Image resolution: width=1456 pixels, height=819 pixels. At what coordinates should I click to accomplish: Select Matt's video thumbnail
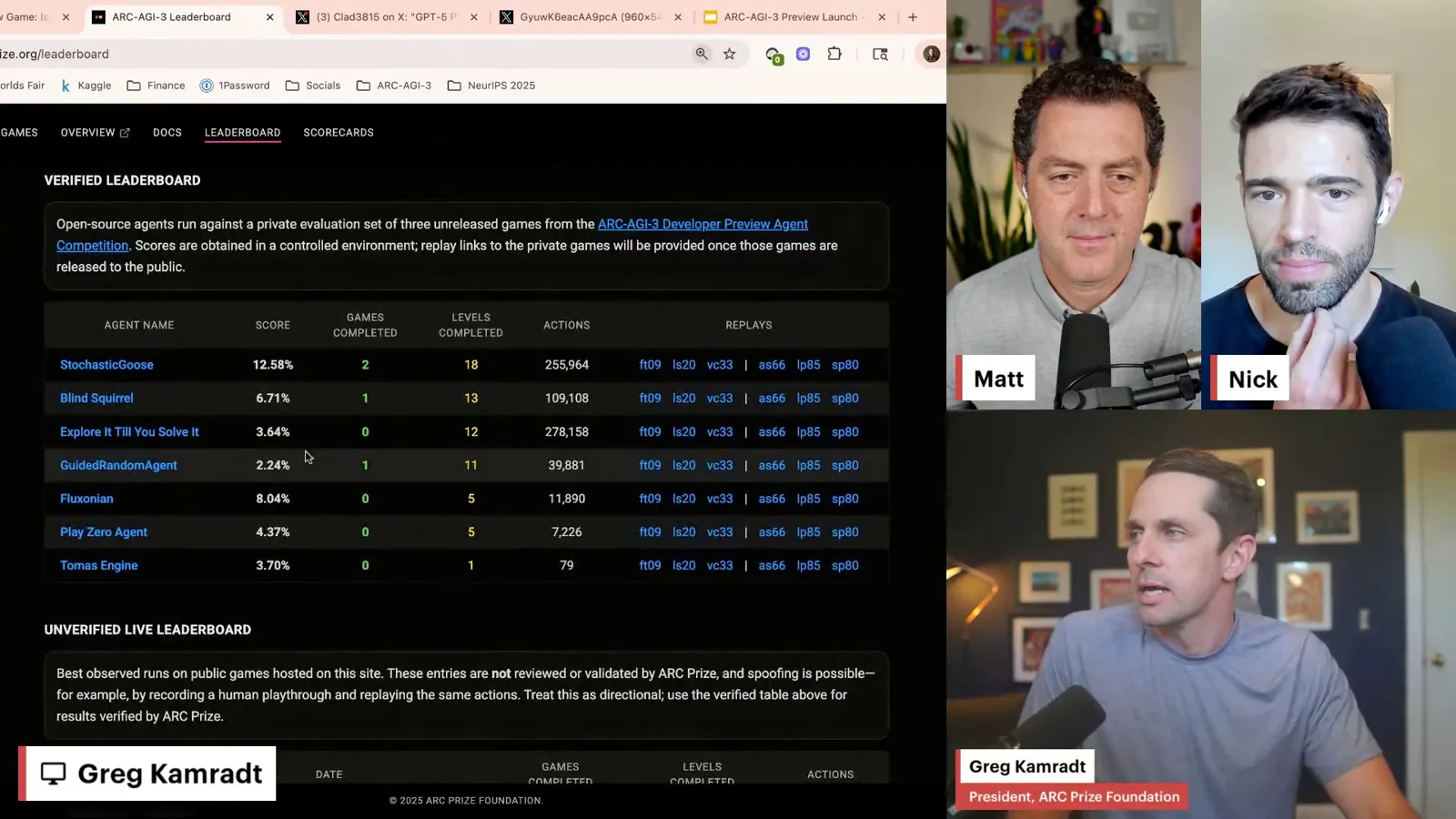[x=1074, y=205]
